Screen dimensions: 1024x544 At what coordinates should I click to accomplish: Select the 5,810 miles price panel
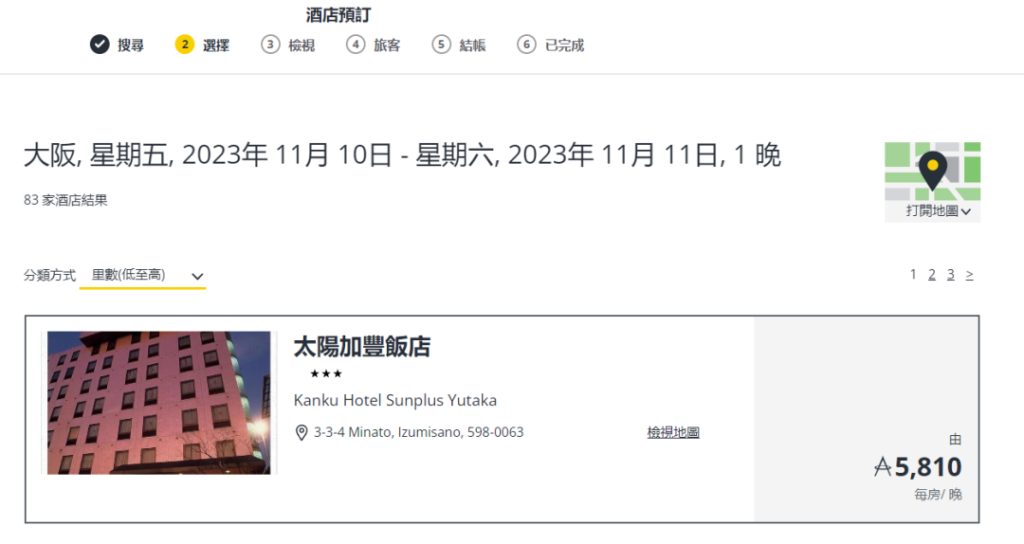(x=866, y=419)
